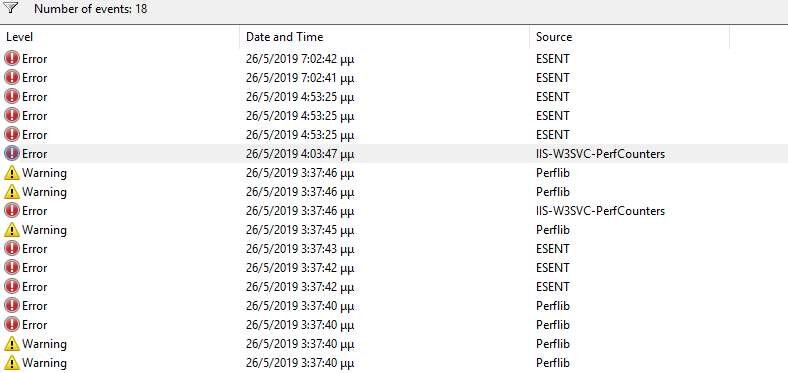Select the 26/5/2019 3:37:45 date cell

[300, 230]
